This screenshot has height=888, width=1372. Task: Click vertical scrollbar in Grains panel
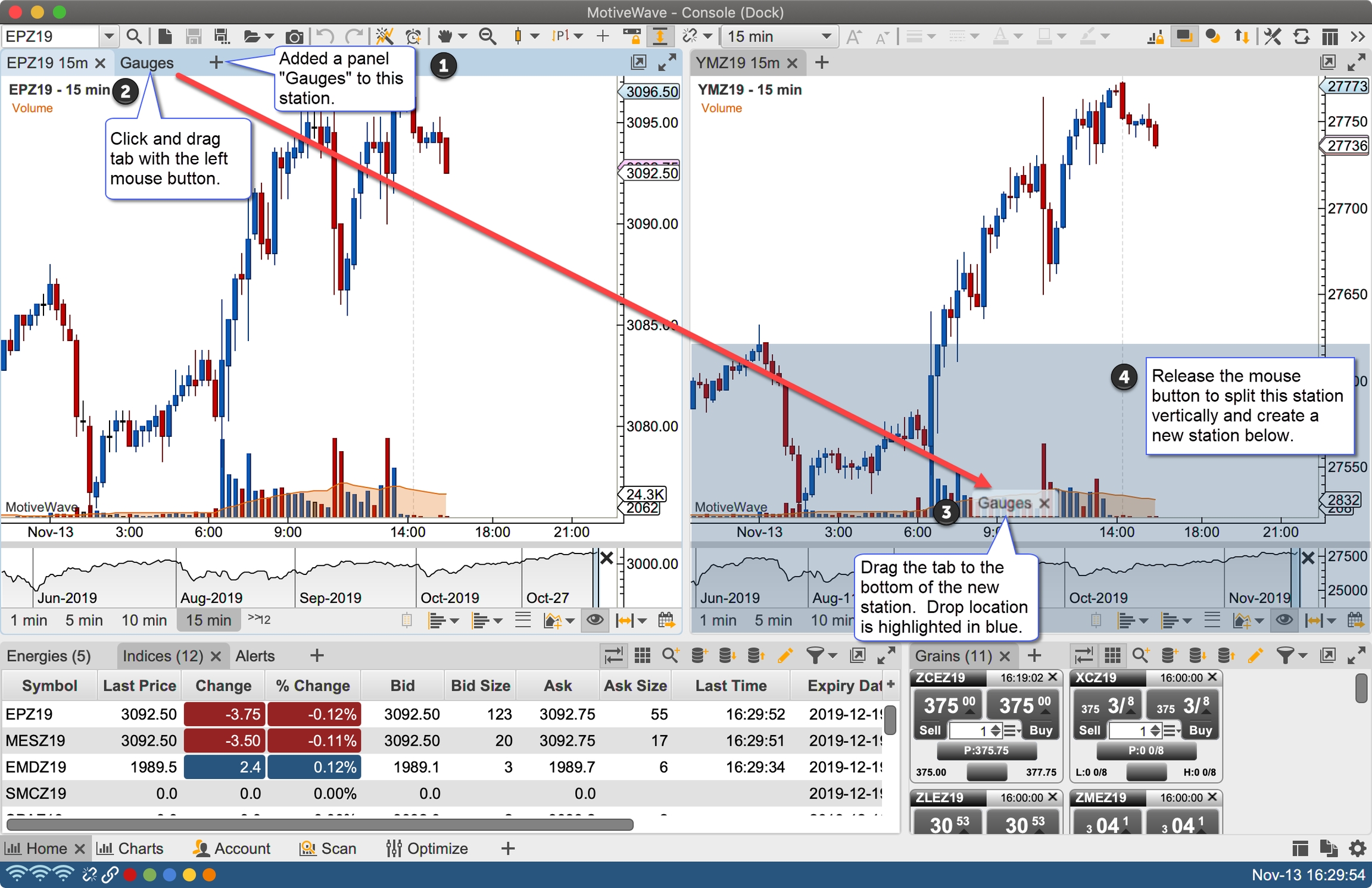[1361, 689]
